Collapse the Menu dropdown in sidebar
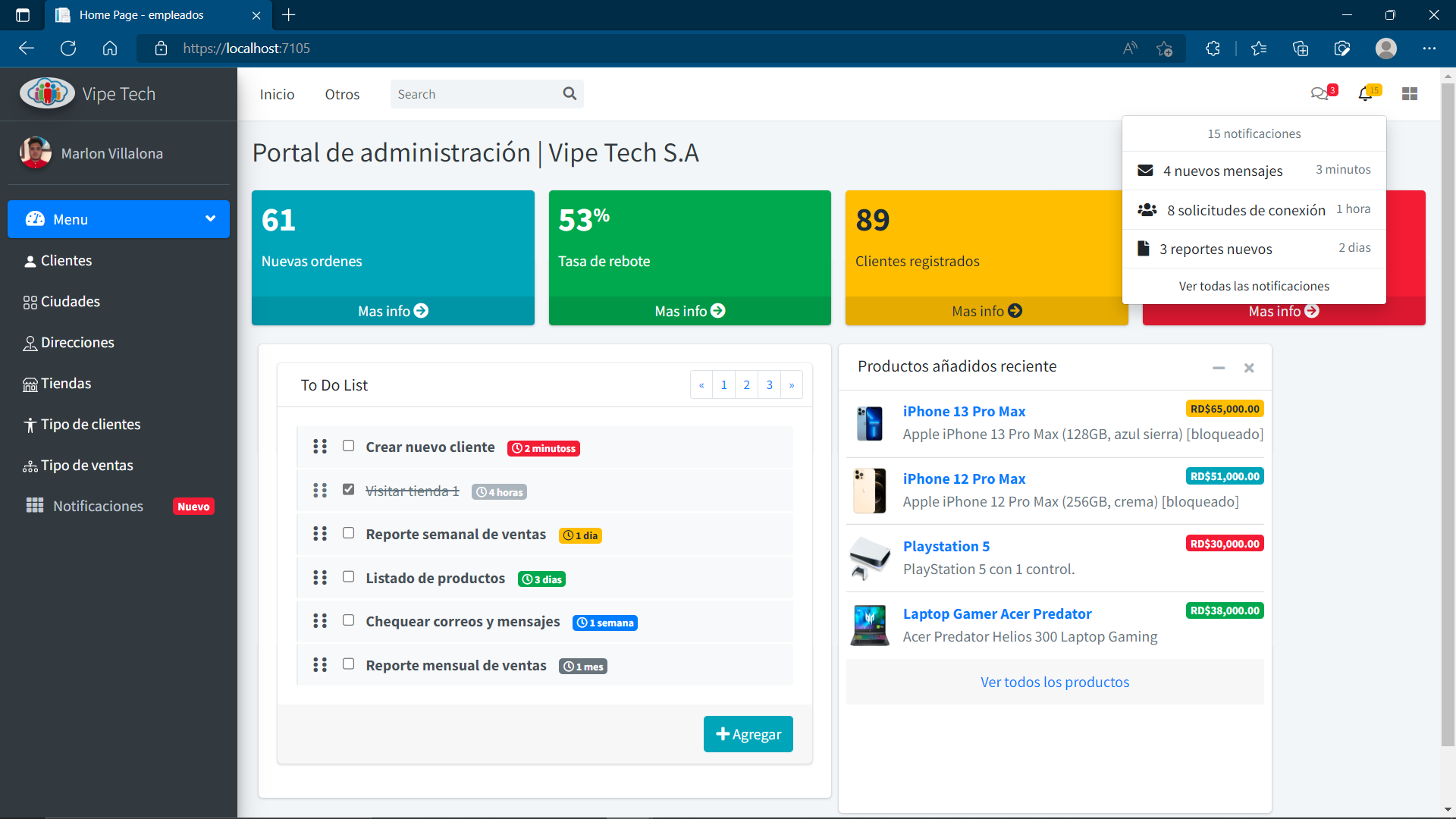This screenshot has width=1456, height=819. (210, 219)
